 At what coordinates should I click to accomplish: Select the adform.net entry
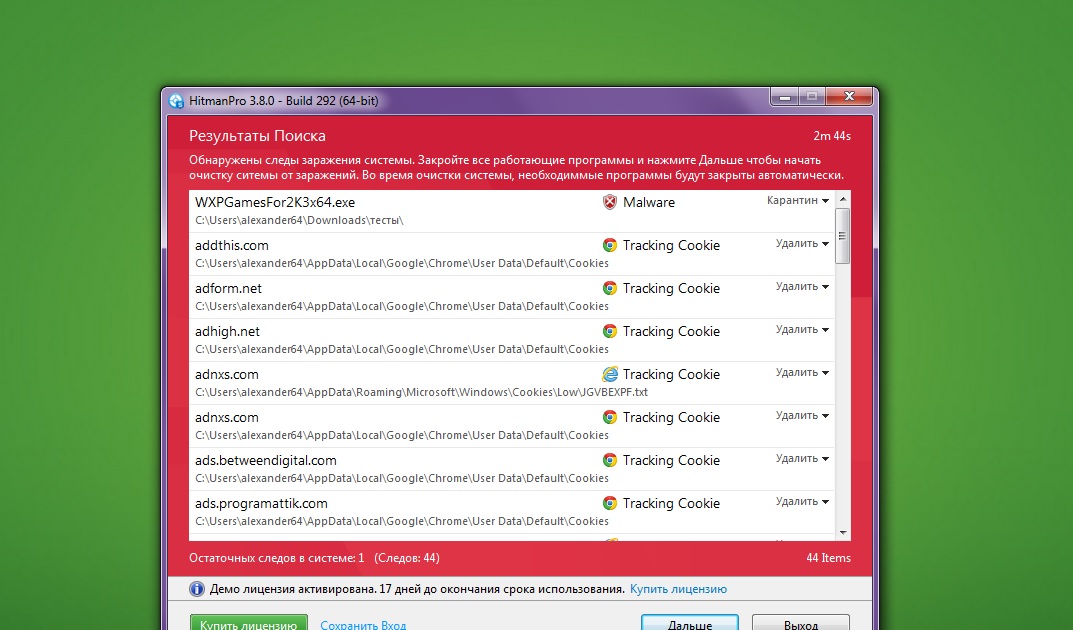[512, 298]
